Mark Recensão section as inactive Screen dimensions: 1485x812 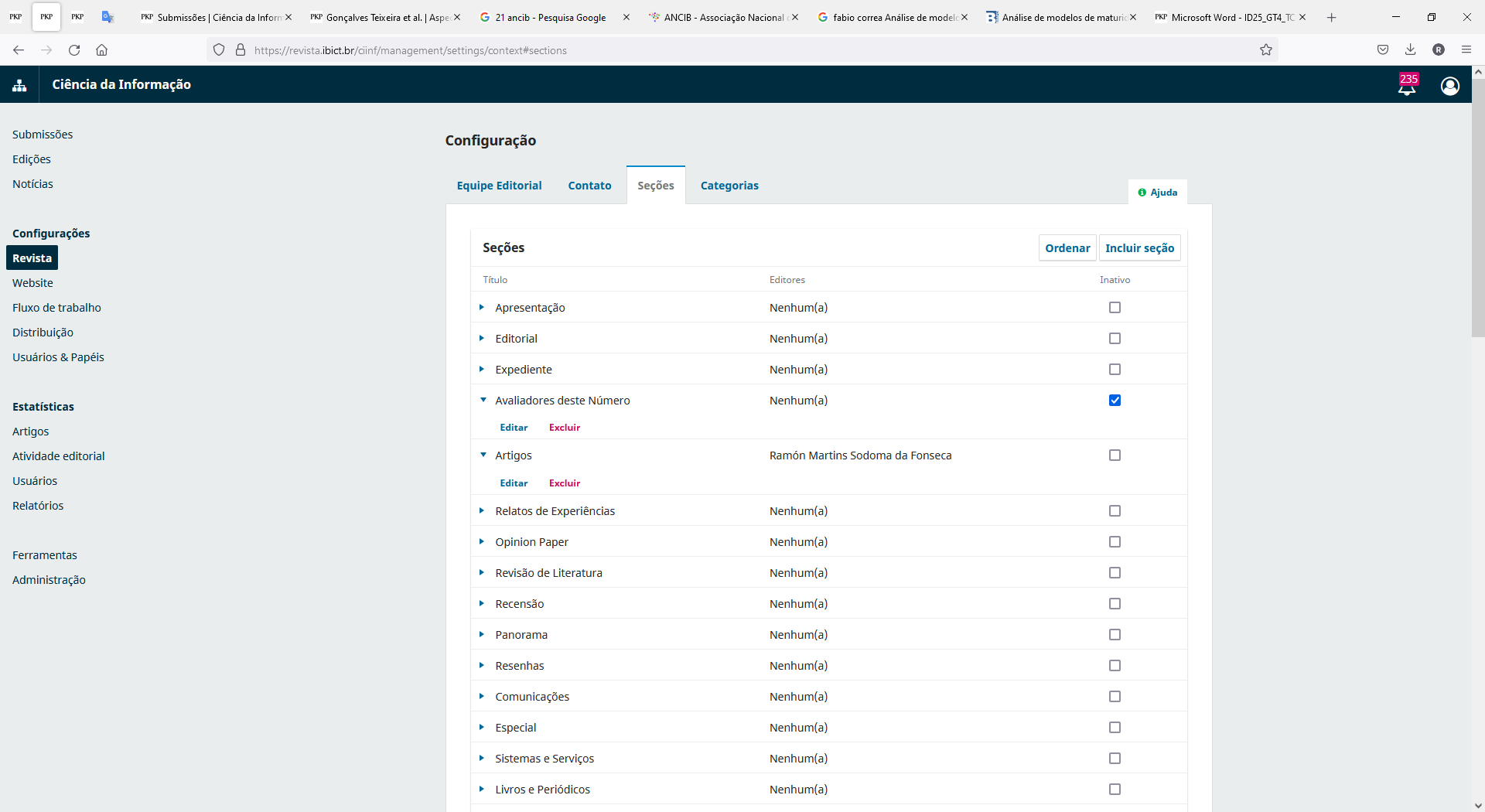pos(1115,604)
